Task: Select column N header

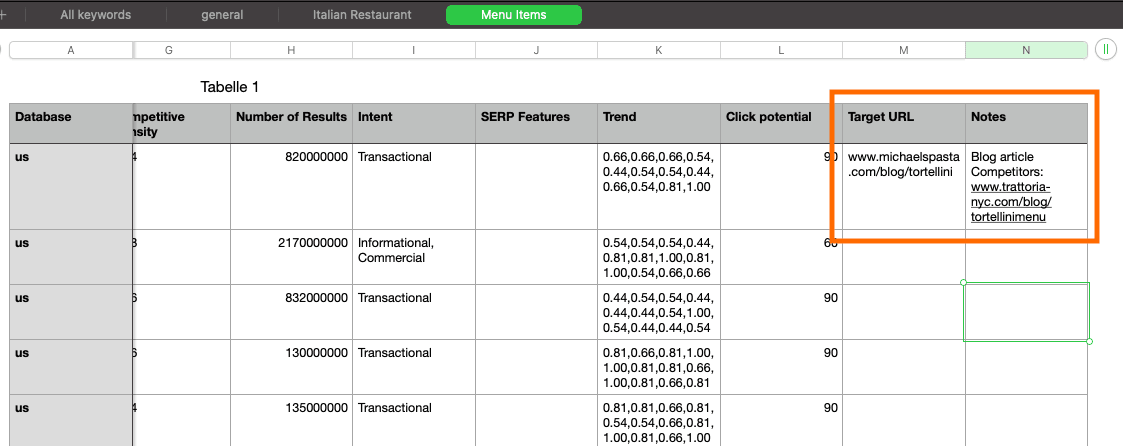Action: (x=1026, y=50)
